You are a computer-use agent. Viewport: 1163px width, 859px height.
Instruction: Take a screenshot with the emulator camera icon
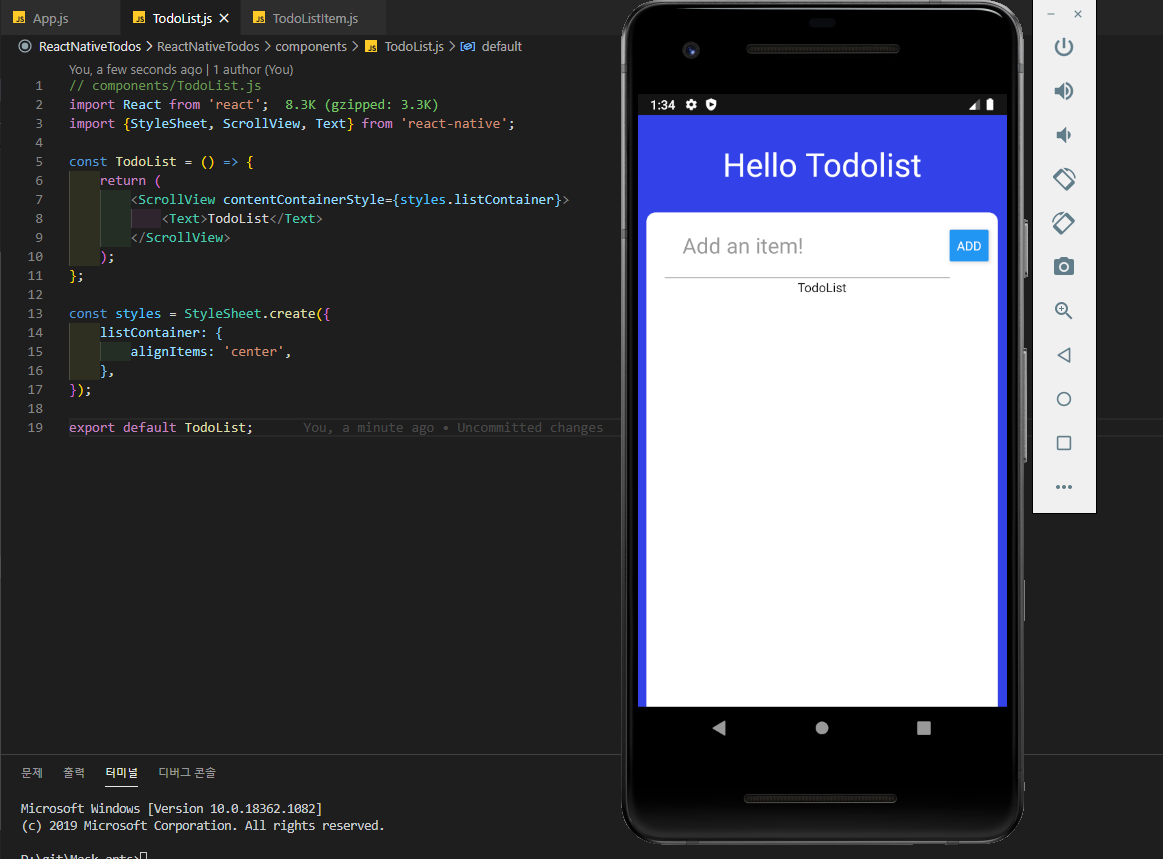pos(1063,266)
